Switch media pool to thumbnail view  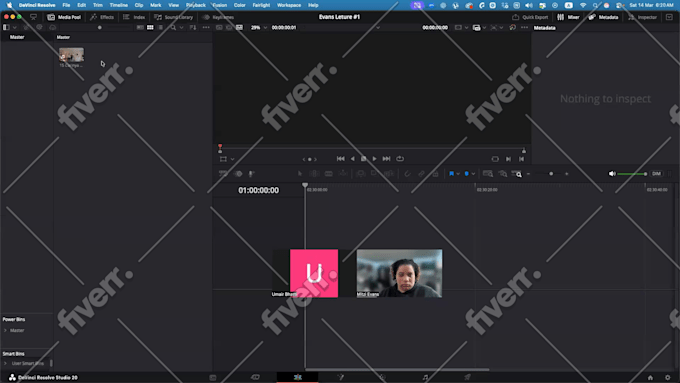[x=150, y=27]
